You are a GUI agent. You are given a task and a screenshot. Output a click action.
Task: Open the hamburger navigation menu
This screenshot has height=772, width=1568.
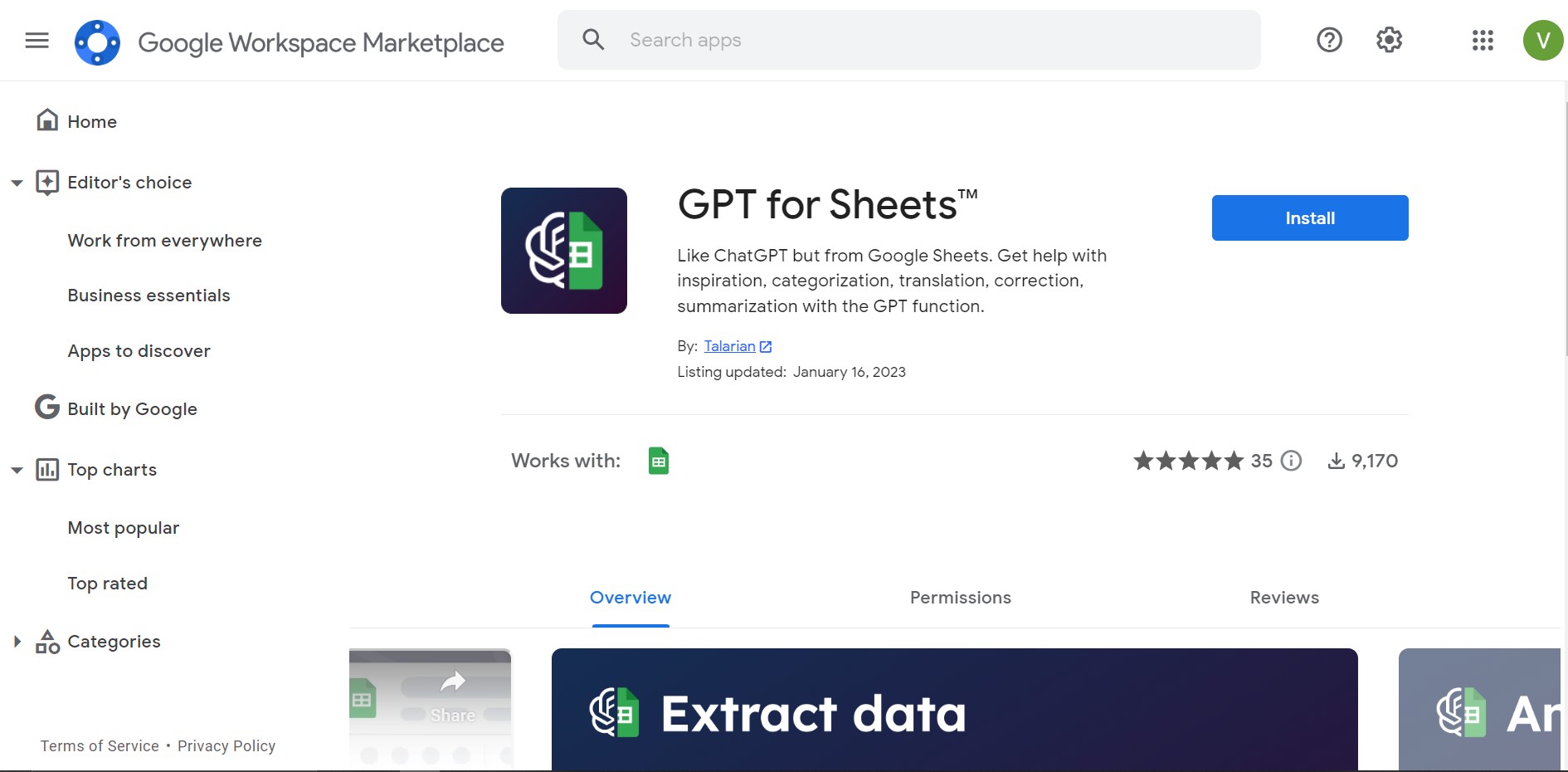point(37,40)
